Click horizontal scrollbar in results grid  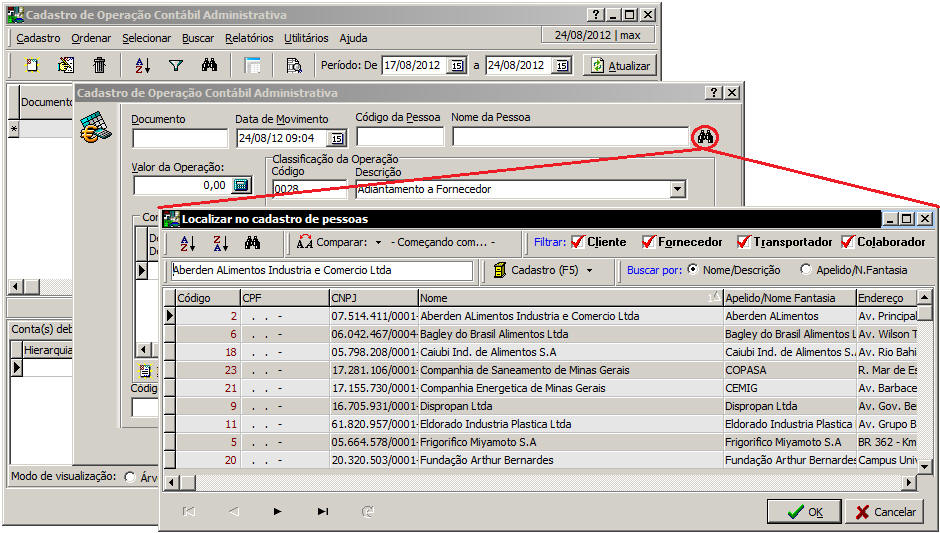click(x=540, y=483)
